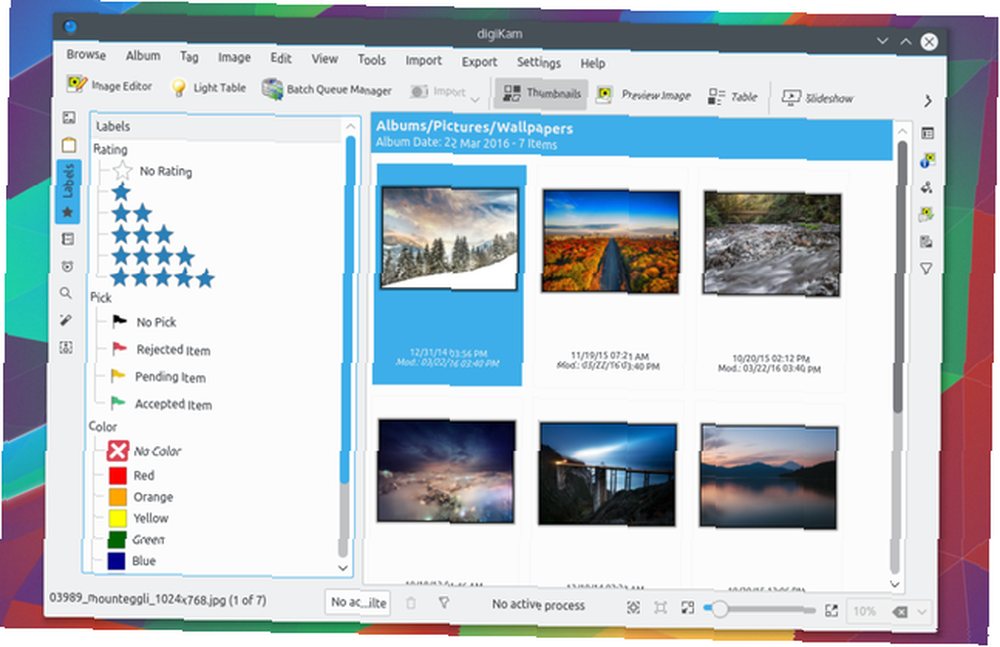Start the Slideshow

tap(818, 98)
